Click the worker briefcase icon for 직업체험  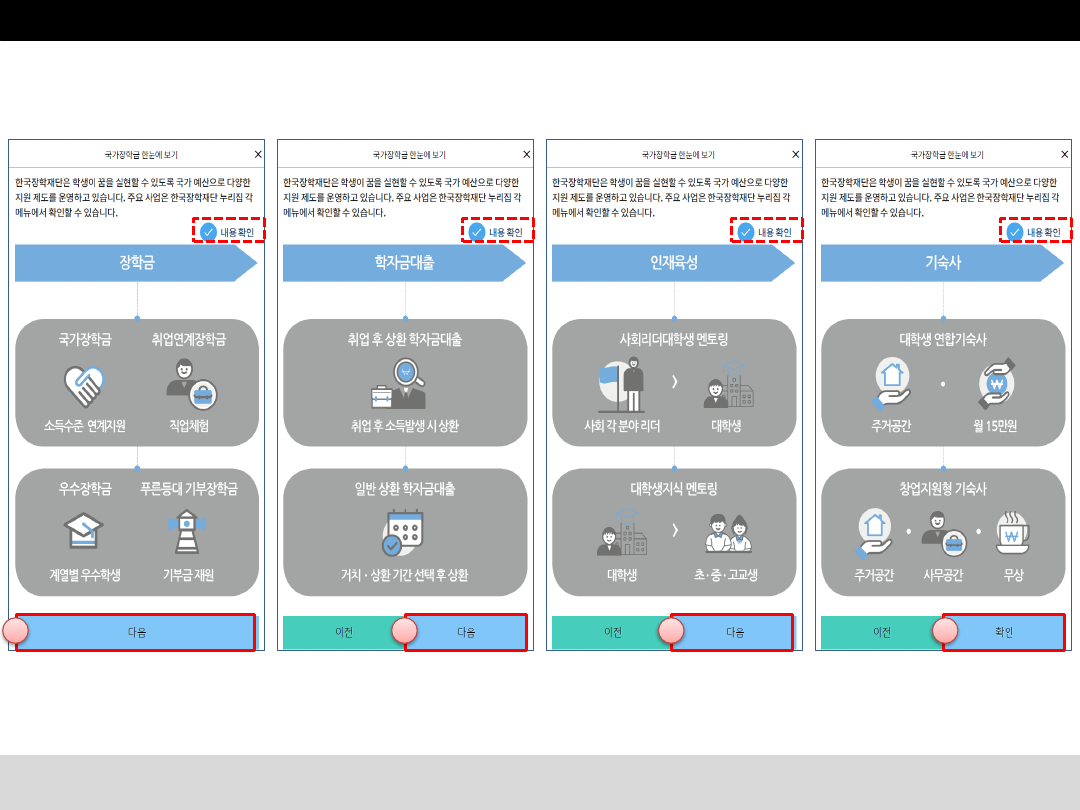point(190,385)
